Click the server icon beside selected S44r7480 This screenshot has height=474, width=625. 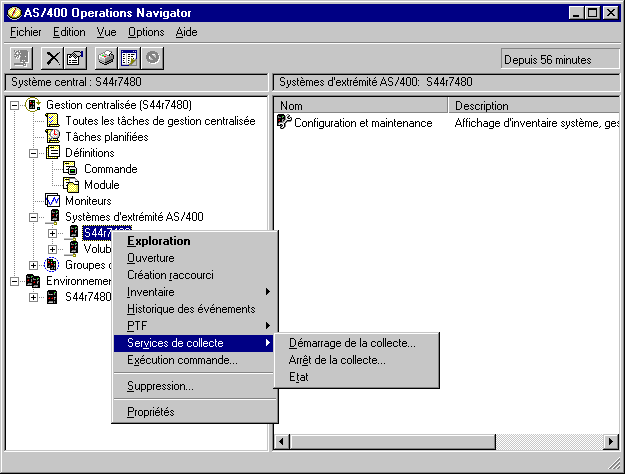73,233
